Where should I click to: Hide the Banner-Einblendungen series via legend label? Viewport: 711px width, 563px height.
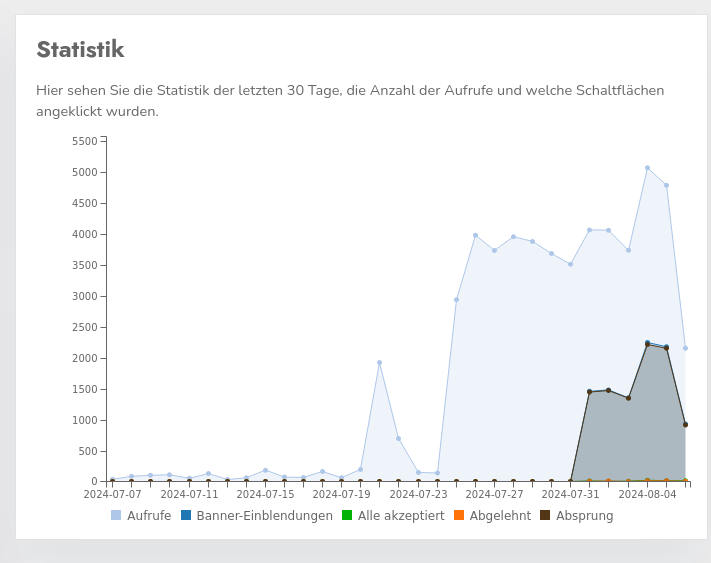click(264, 516)
